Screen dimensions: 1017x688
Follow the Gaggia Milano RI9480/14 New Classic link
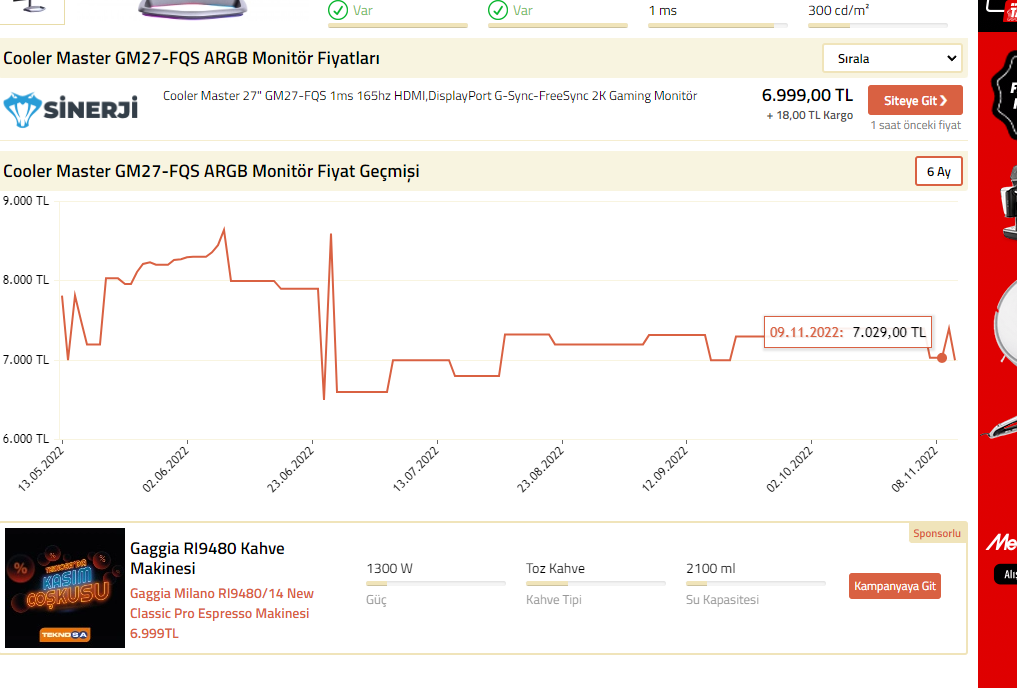click(x=221, y=603)
